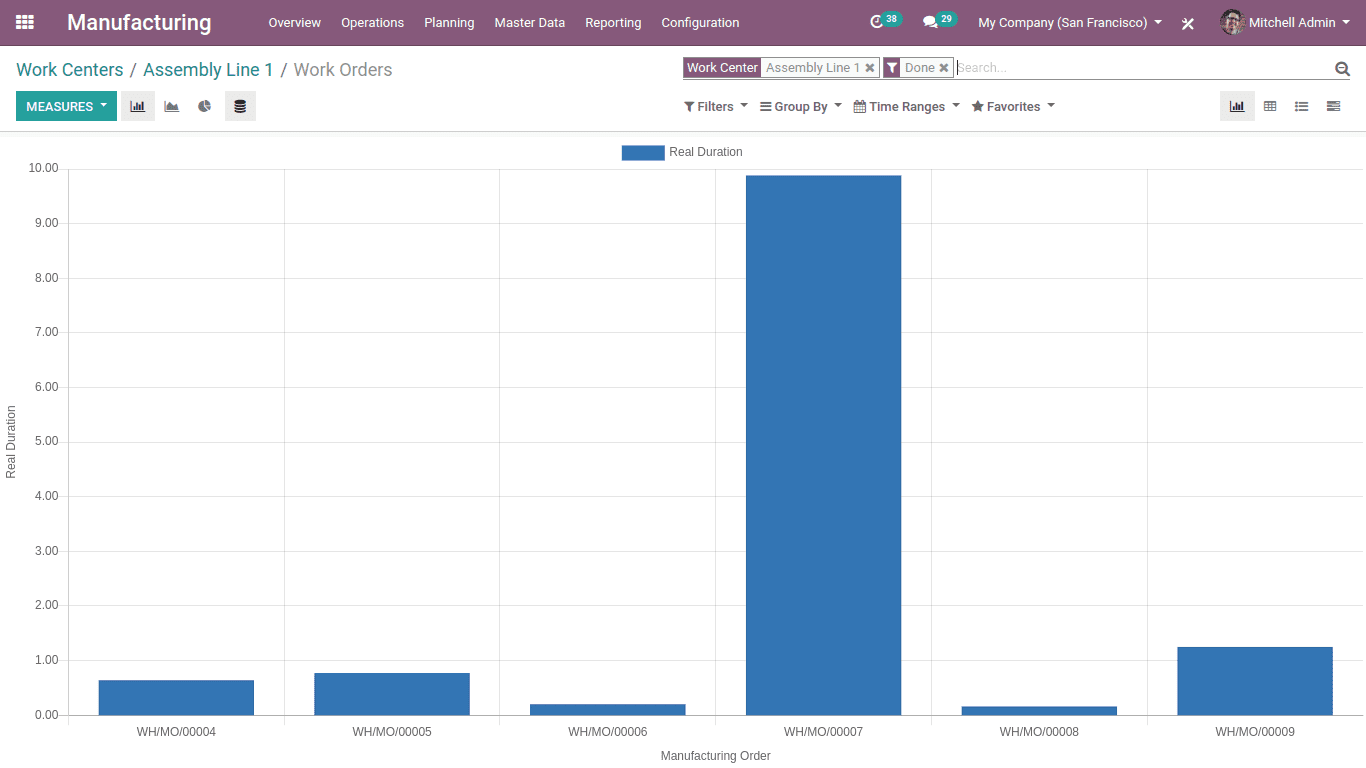
Task: Go to Assembly Line 1 breadcrumb
Action: click(x=208, y=70)
